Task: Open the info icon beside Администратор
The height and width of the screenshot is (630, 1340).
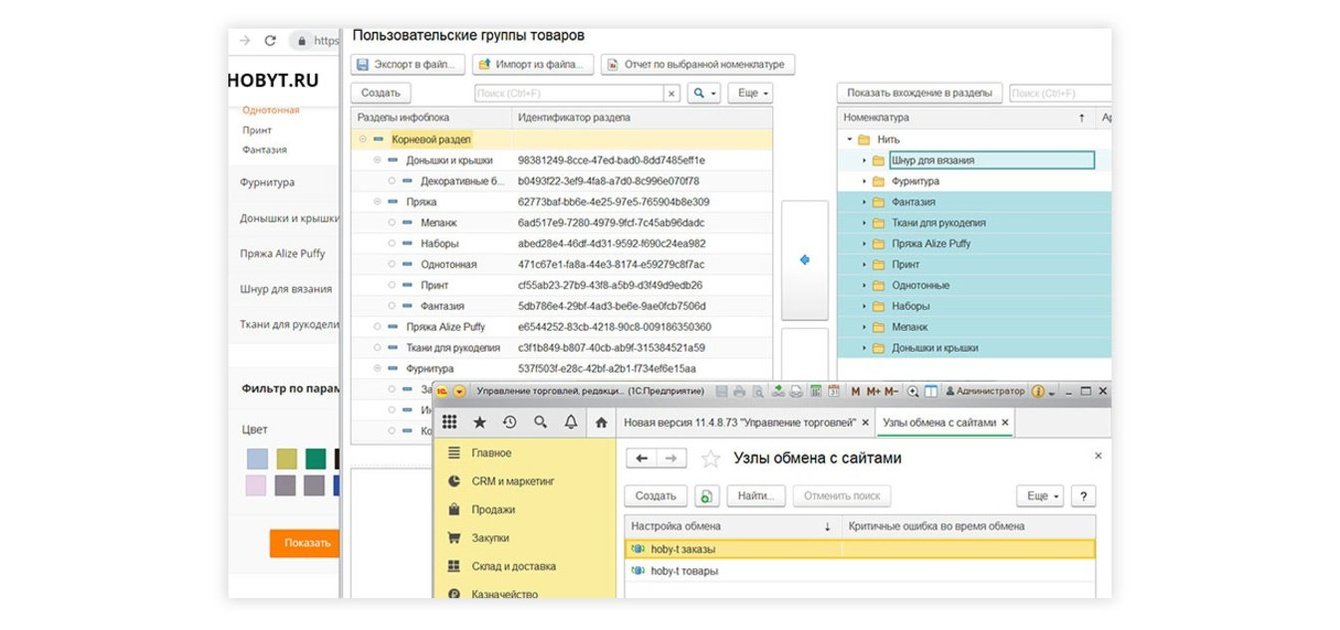Action: [1038, 391]
